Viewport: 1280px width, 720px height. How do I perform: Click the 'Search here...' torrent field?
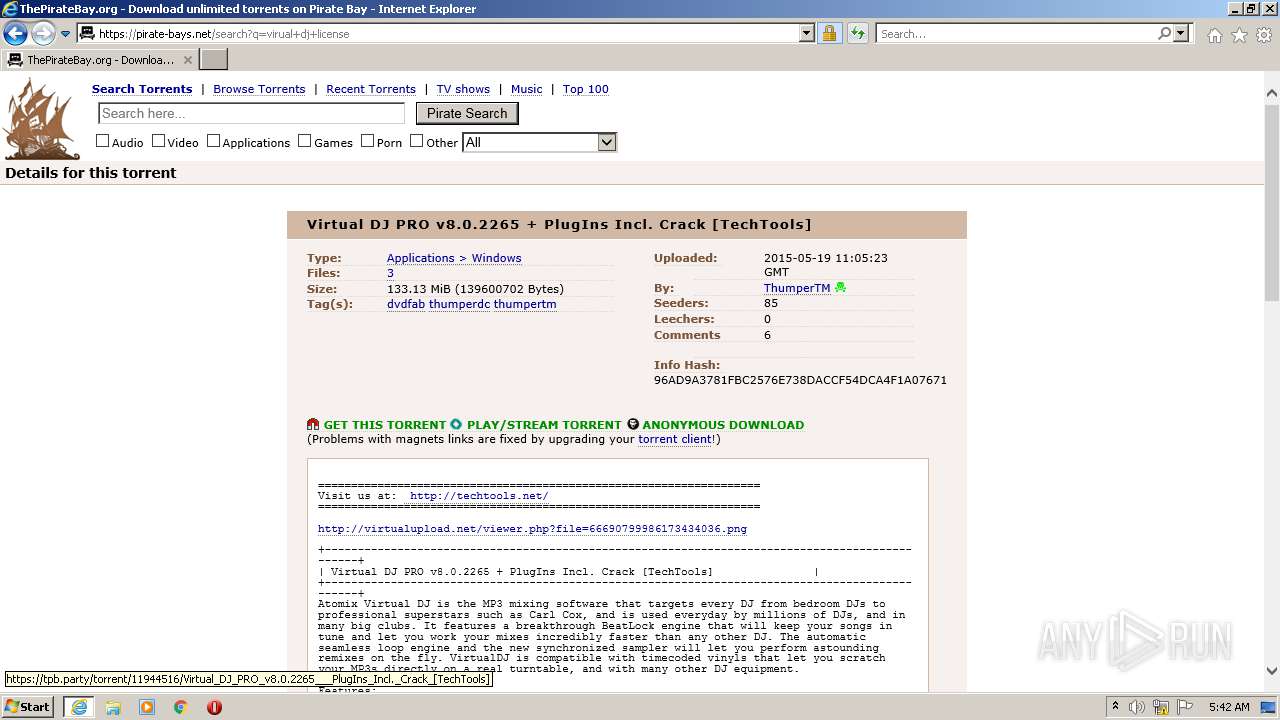[252, 113]
